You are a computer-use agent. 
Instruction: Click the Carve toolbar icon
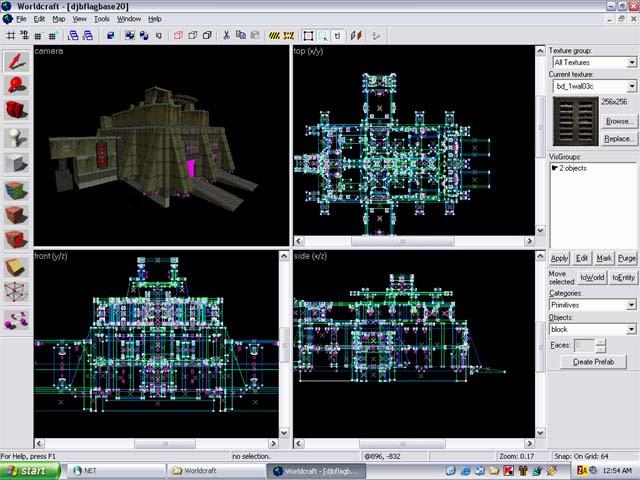tap(110, 36)
